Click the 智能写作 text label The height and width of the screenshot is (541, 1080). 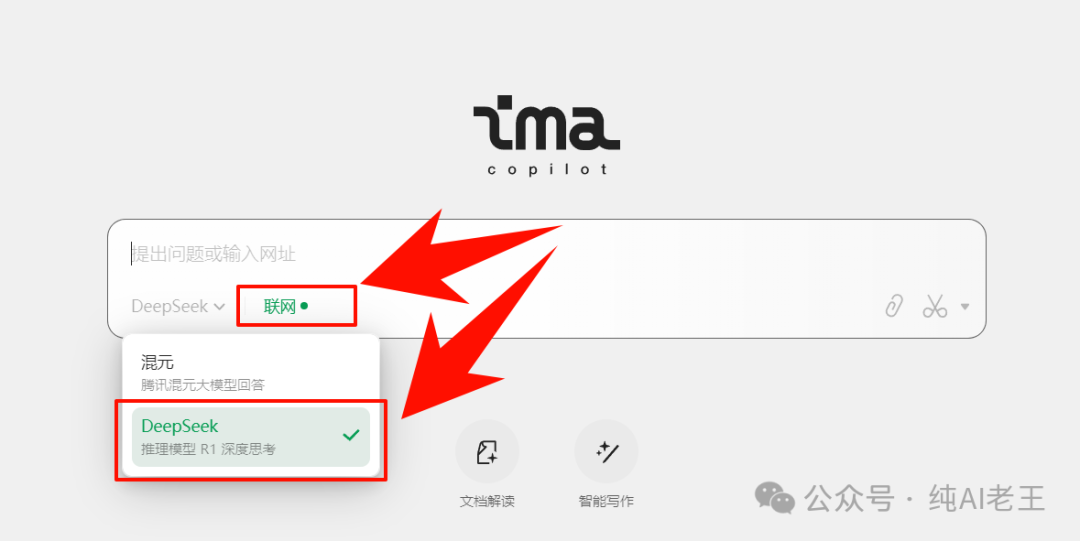pos(606,501)
